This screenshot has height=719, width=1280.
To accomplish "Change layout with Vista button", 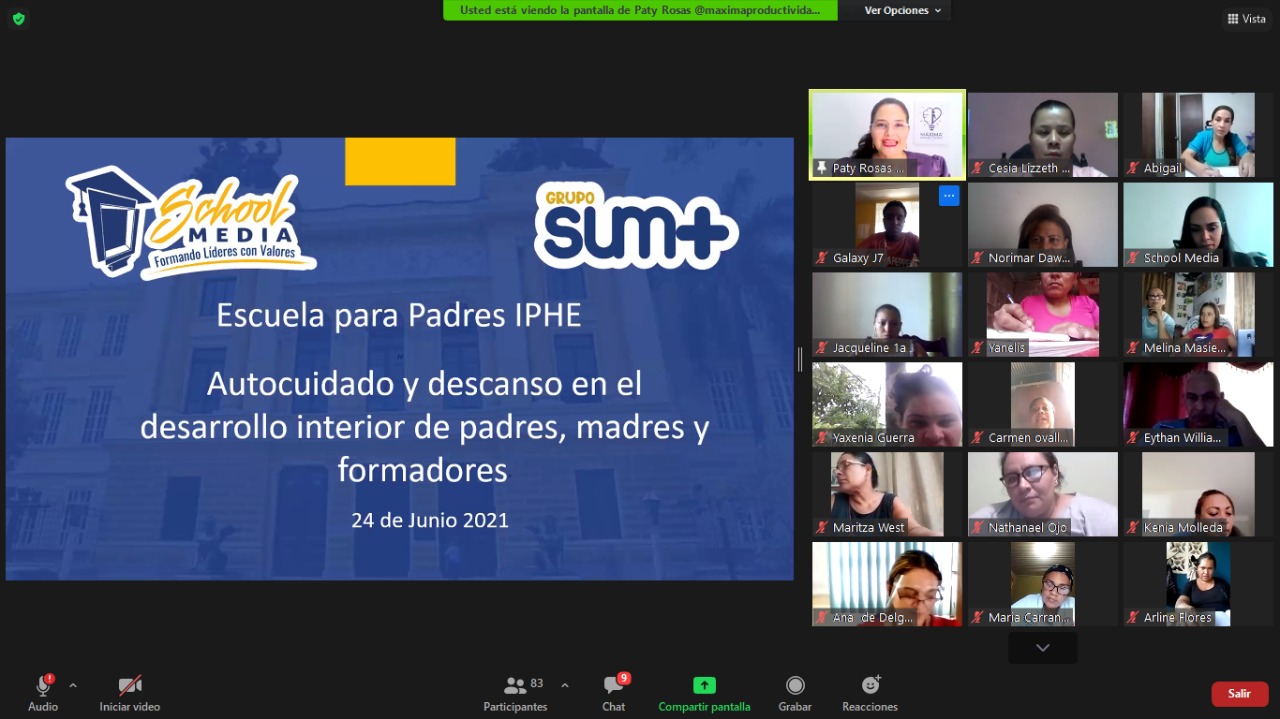I will [1246, 19].
